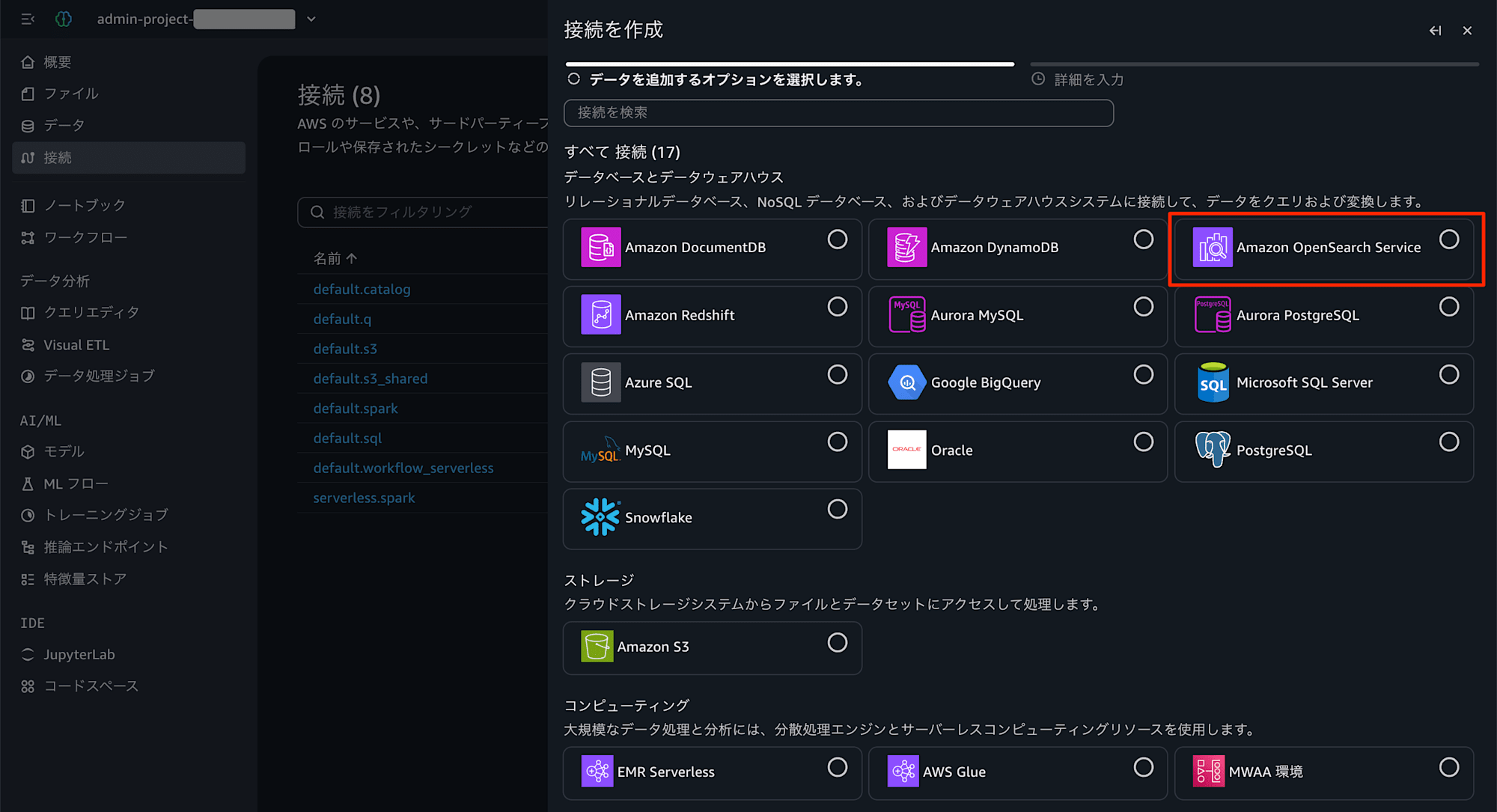1497x812 pixels.
Task: Click the Microsoft SQL Server icon
Action: pos(1213,382)
